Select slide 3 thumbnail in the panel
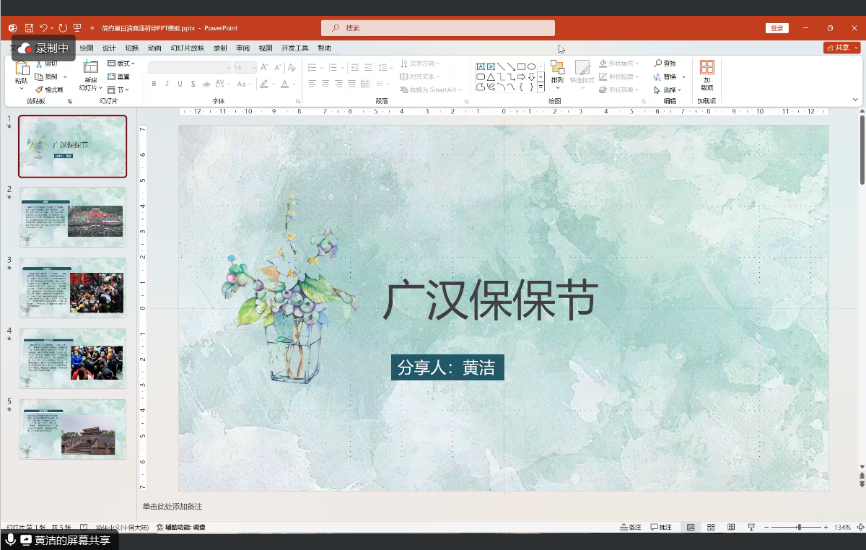 click(x=73, y=287)
